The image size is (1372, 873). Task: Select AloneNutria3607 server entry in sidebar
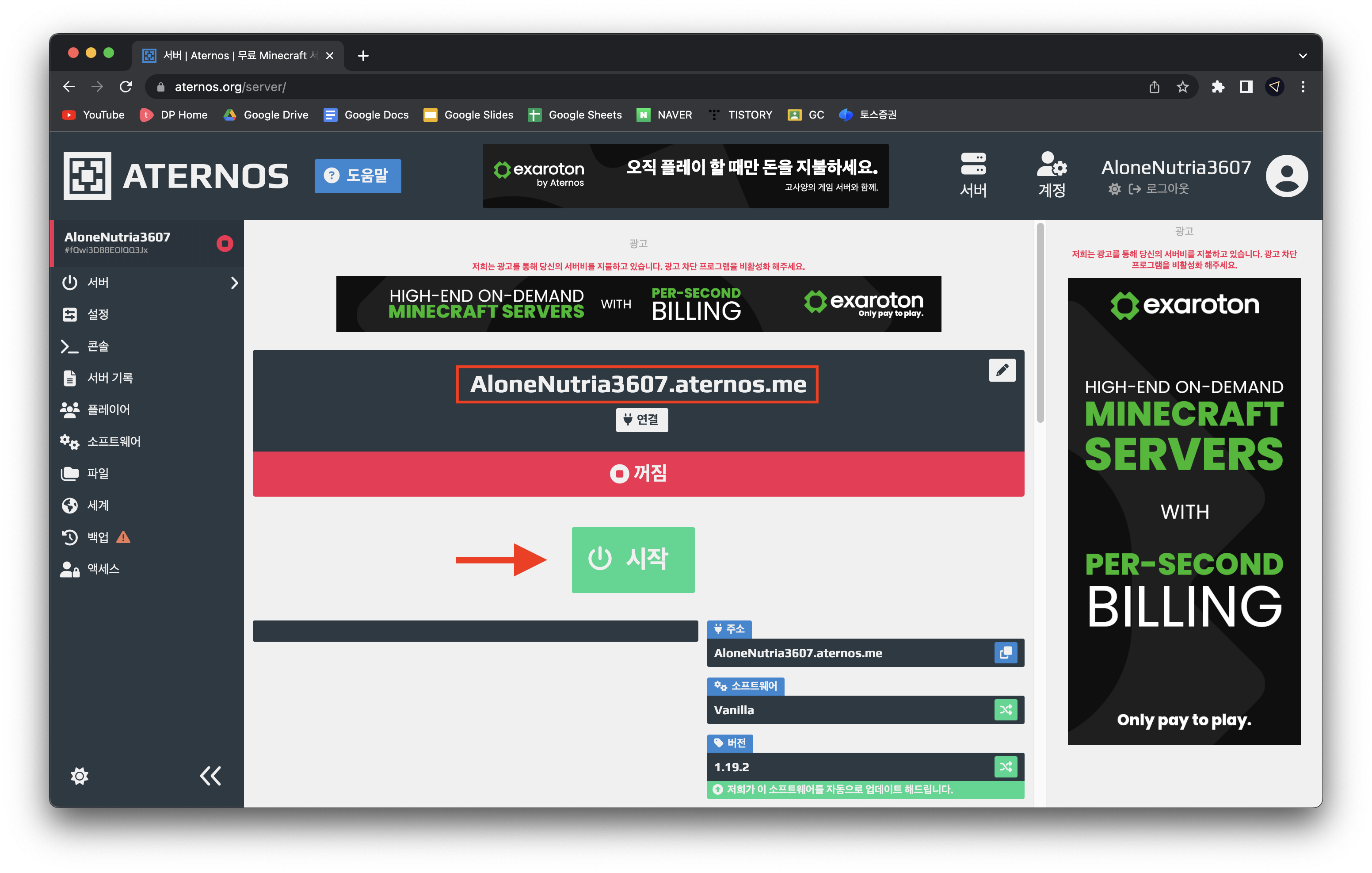pyautogui.click(x=147, y=244)
